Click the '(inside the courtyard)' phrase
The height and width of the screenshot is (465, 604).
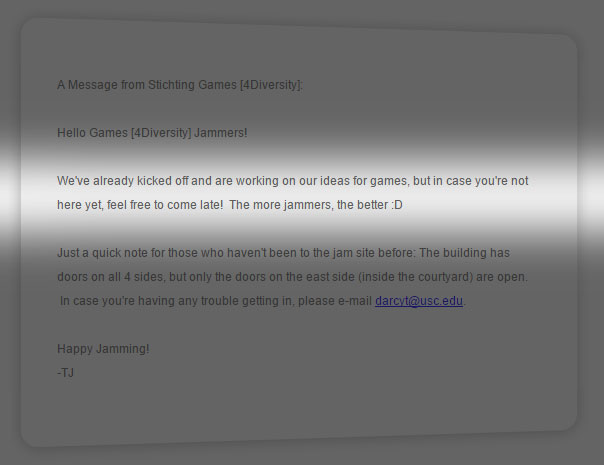pyautogui.click(x=415, y=277)
